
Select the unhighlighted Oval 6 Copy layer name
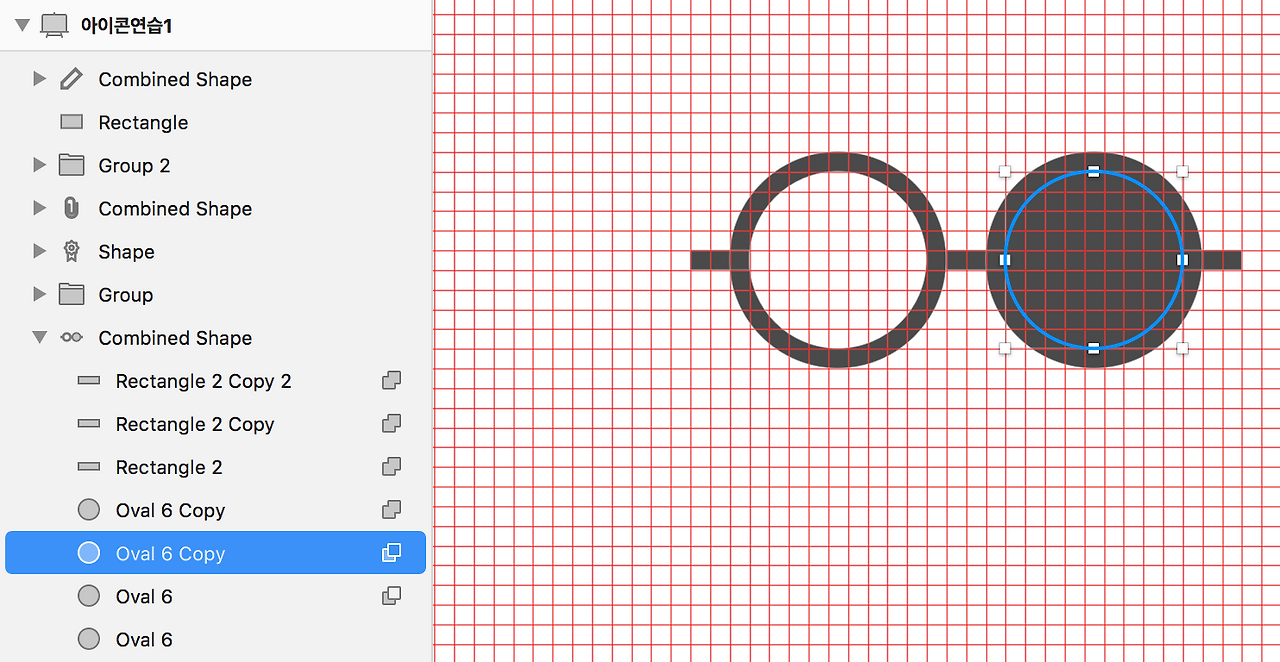(x=170, y=509)
